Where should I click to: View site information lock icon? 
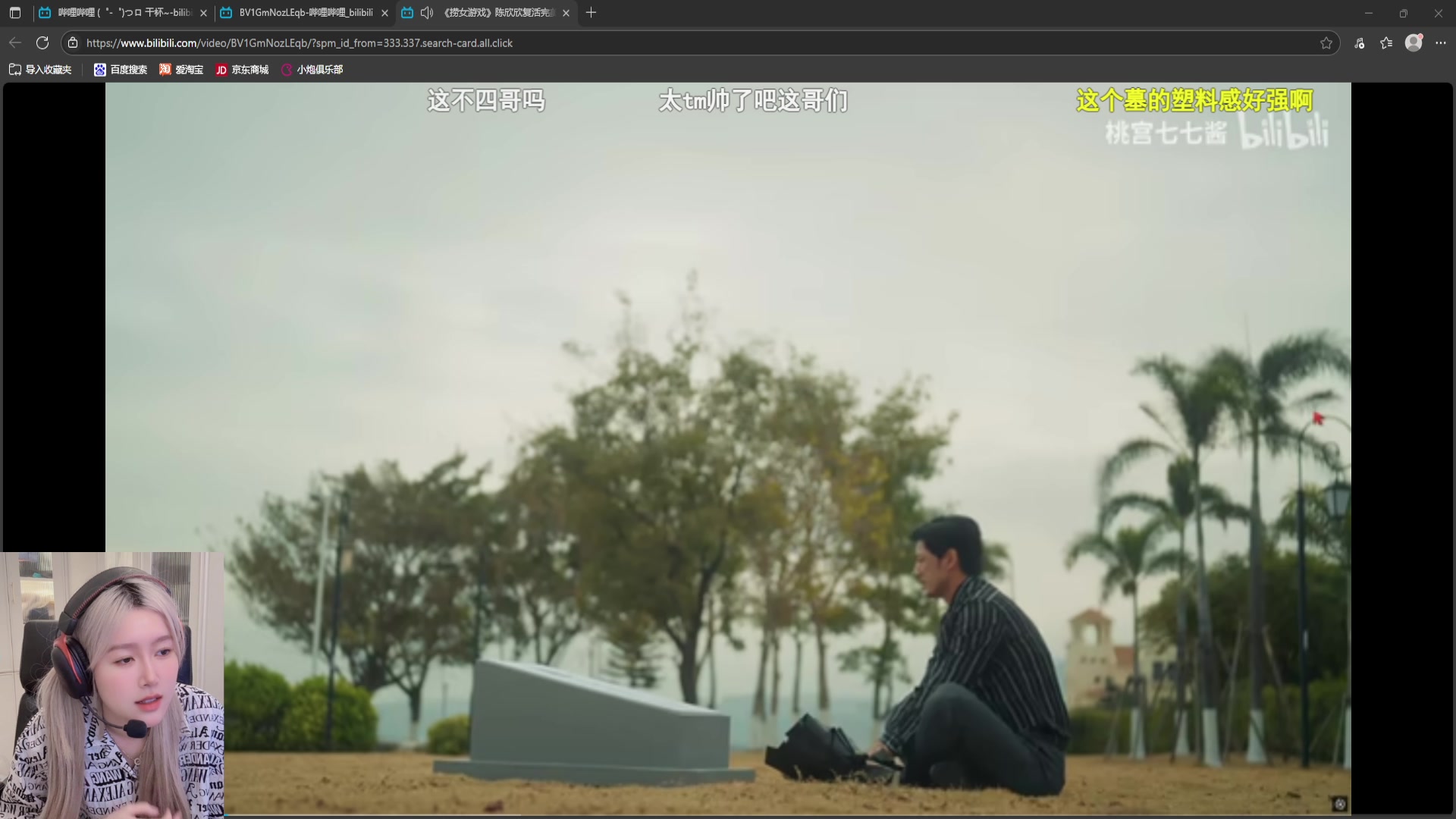click(x=73, y=43)
